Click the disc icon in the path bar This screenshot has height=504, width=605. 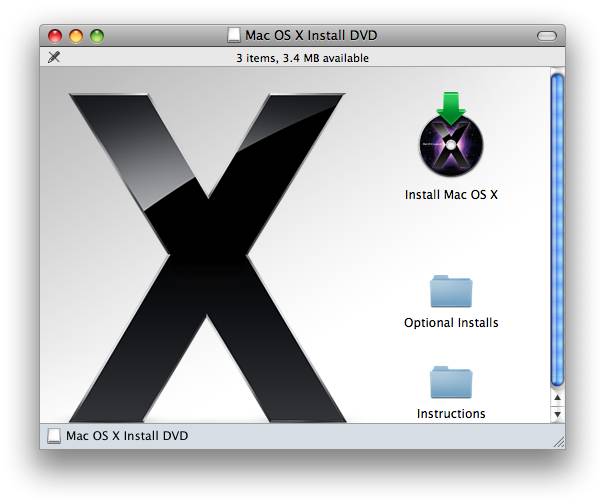click(x=54, y=436)
